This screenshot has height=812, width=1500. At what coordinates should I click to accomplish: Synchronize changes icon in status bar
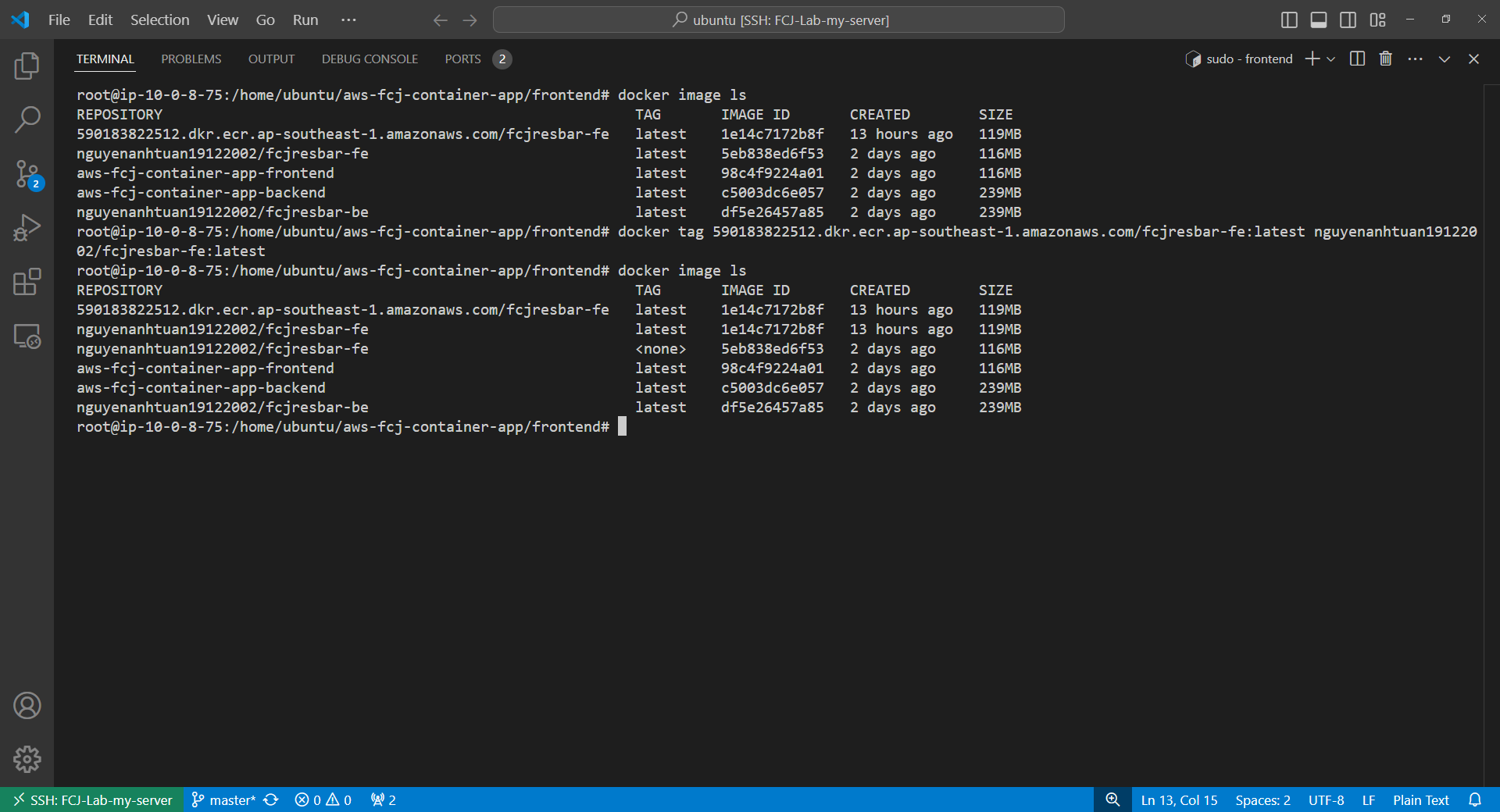pyautogui.click(x=271, y=800)
